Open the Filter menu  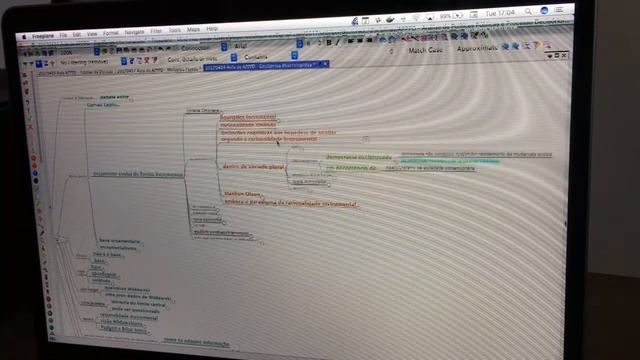pyautogui.click(x=156, y=31)
